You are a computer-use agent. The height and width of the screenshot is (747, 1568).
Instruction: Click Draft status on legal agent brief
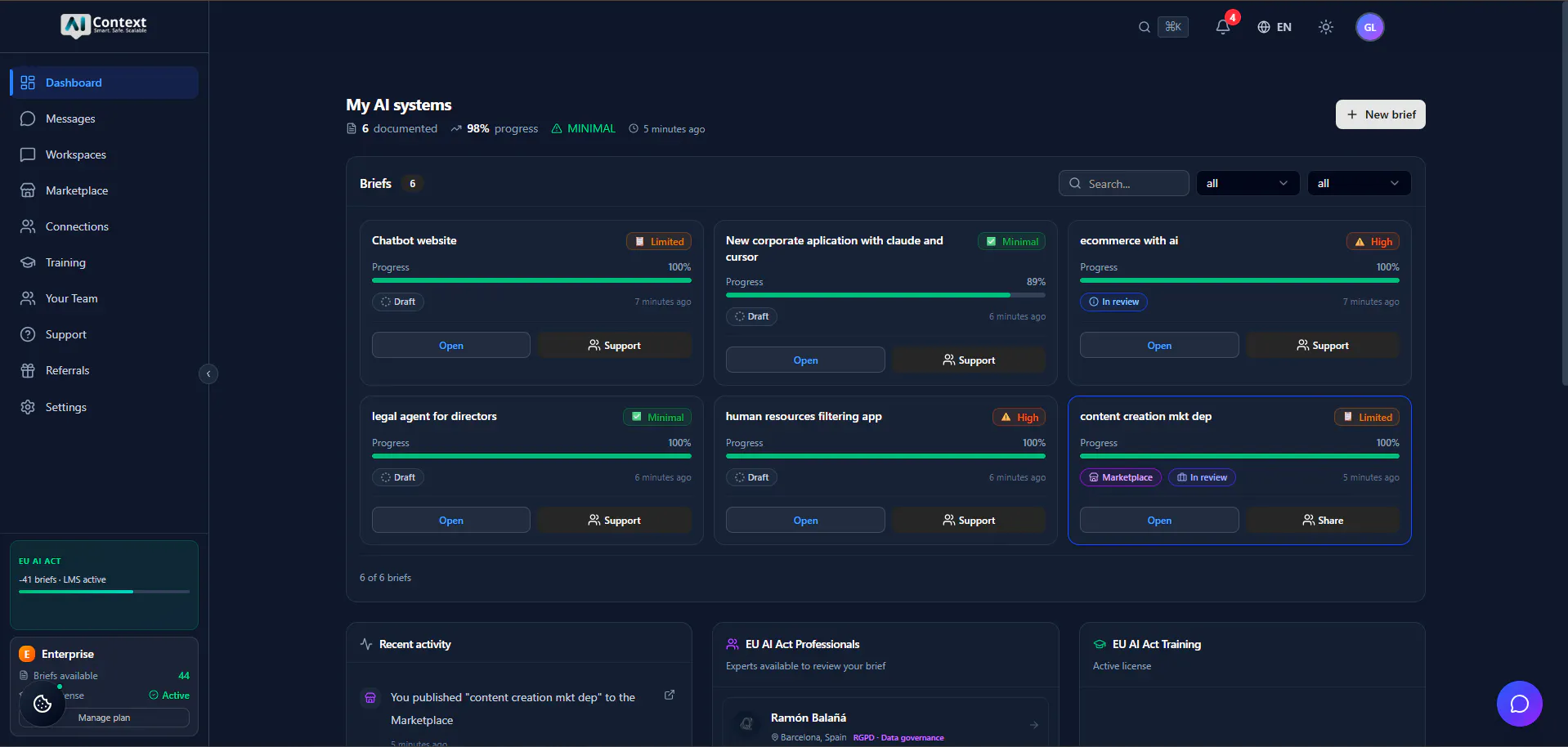(x=398, y=477)
